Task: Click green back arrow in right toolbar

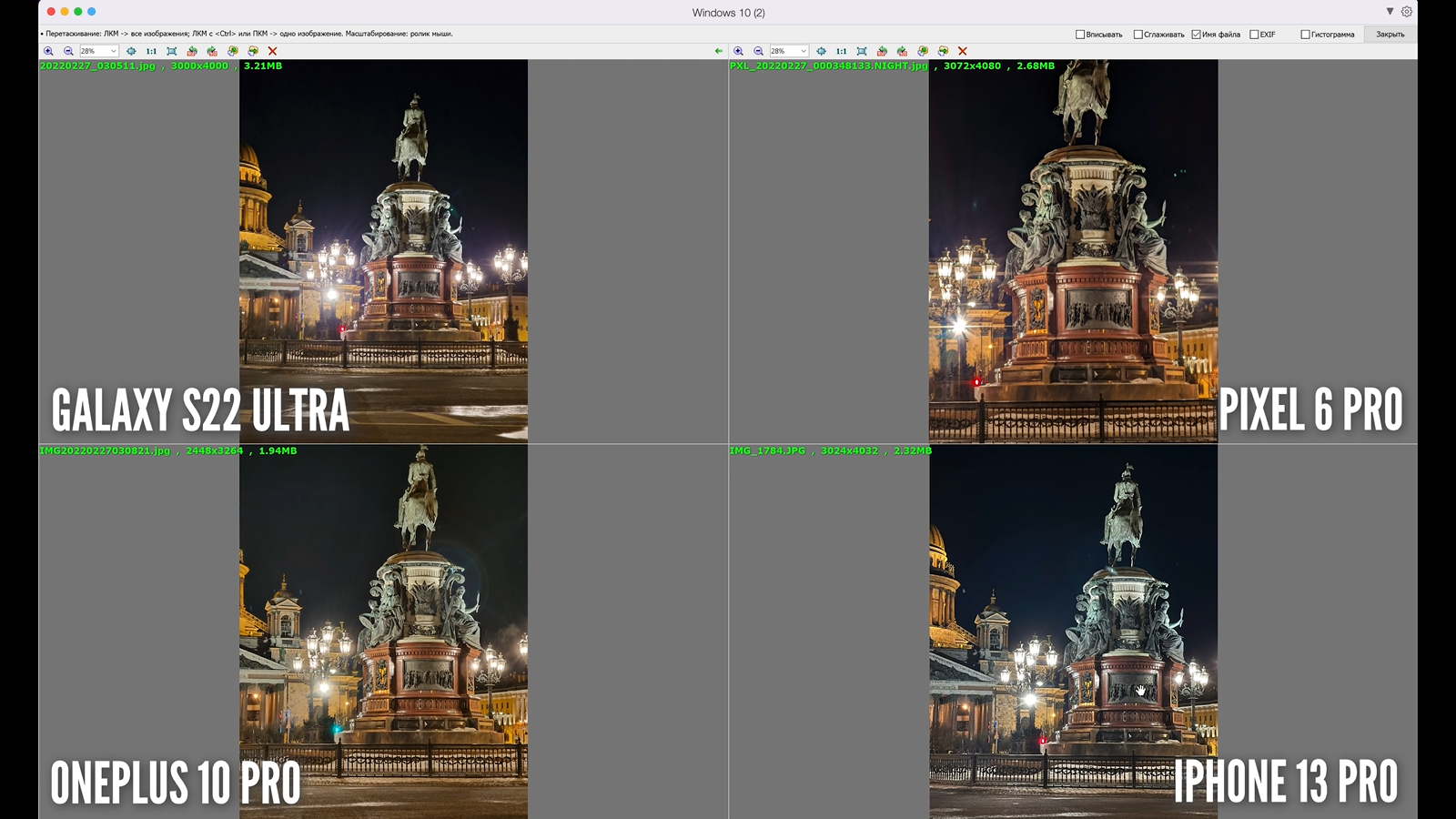Action: 719,51
